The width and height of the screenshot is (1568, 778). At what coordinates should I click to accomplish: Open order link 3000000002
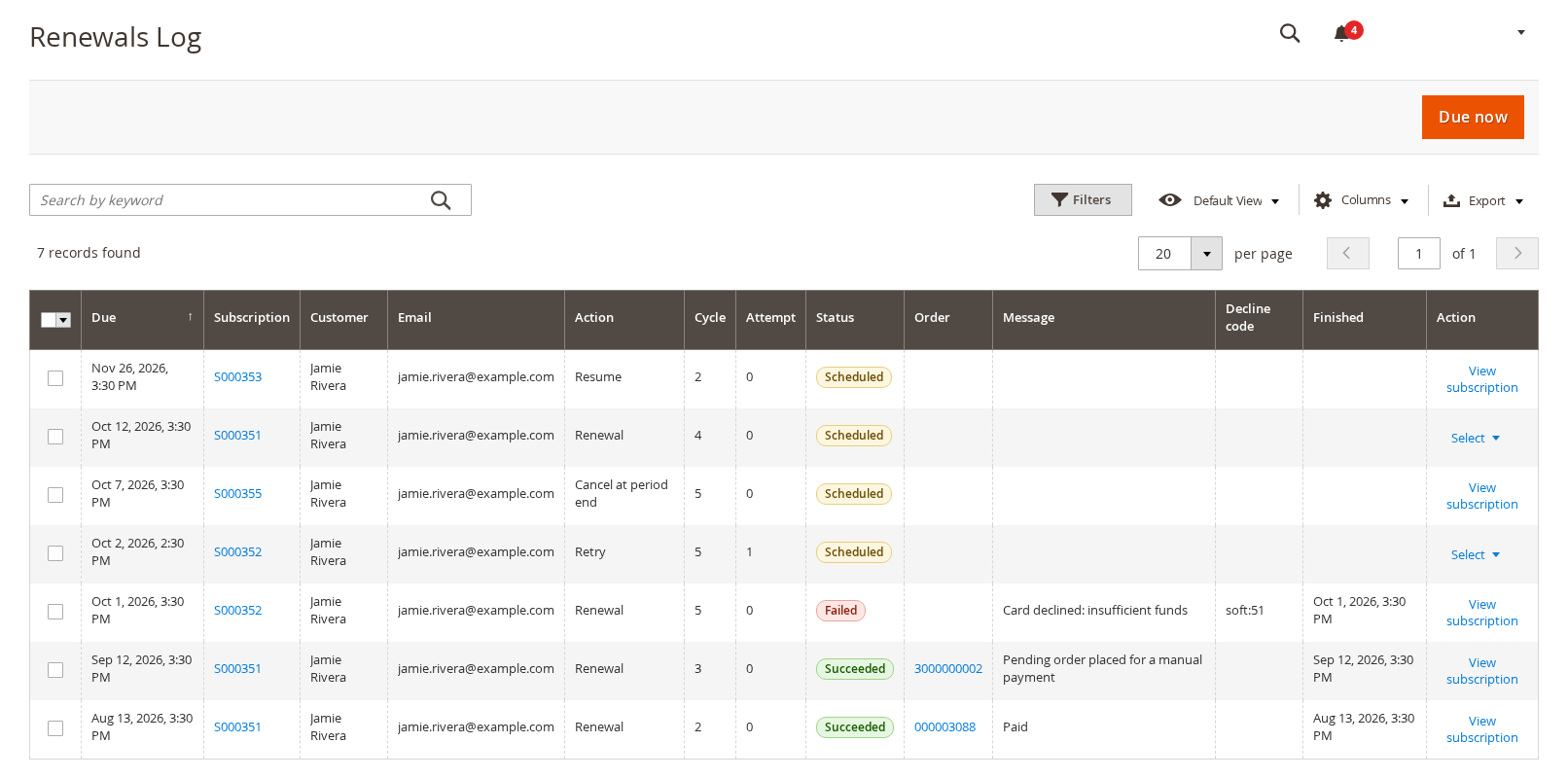pos(948,669)
